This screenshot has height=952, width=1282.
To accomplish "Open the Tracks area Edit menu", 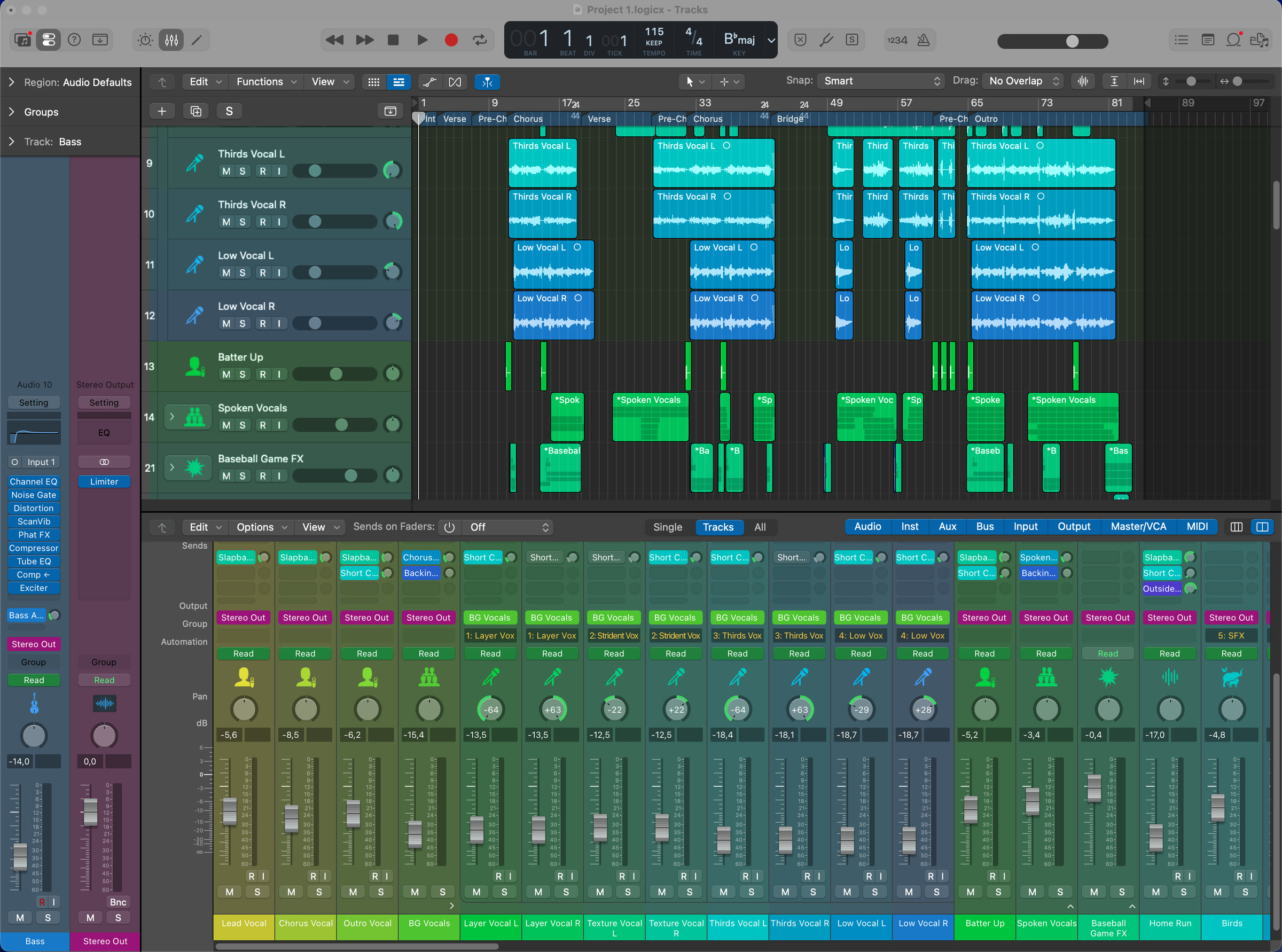I will click(205, 82).
